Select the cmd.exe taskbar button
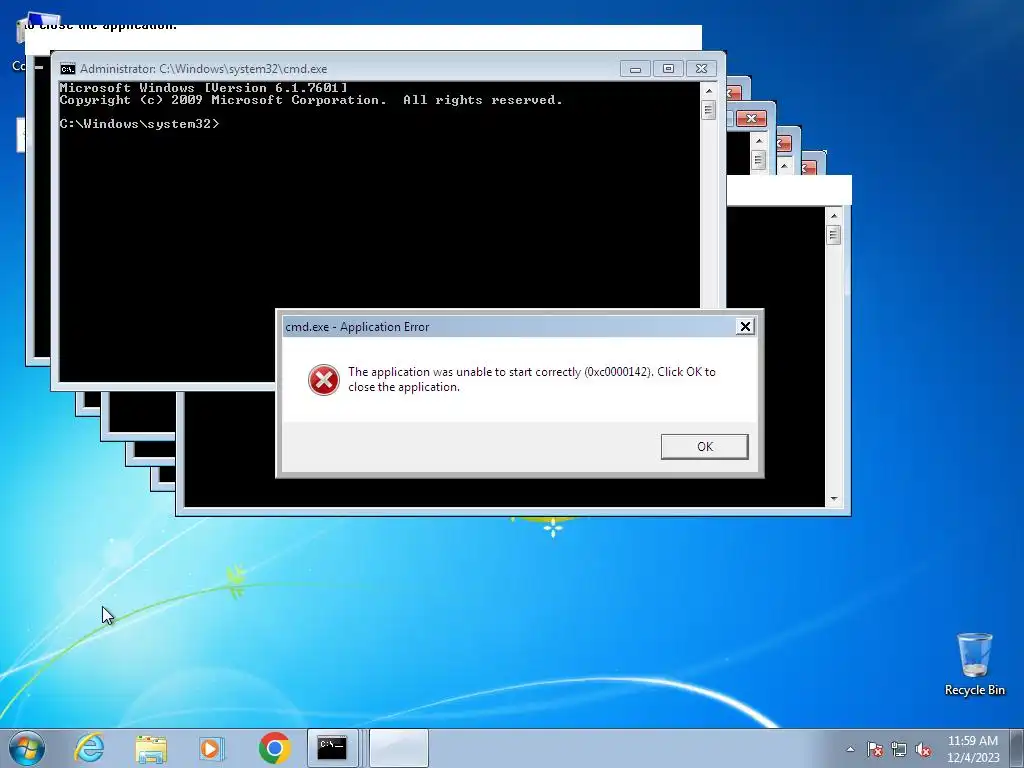The height and width of the screenshot is (768, 1024). coord(332,748)
